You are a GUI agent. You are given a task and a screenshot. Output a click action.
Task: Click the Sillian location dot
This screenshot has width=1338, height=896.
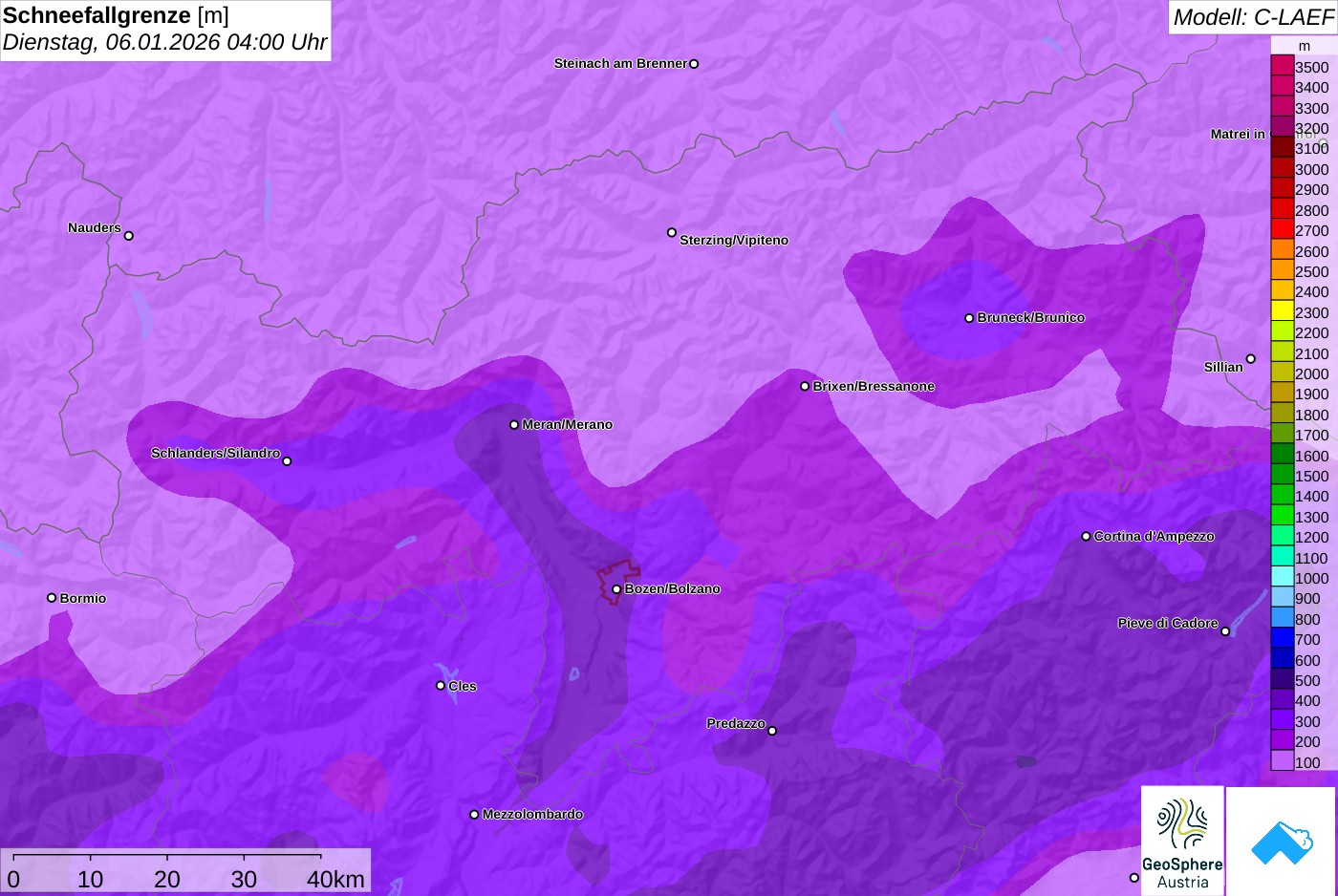(1250, 359)
